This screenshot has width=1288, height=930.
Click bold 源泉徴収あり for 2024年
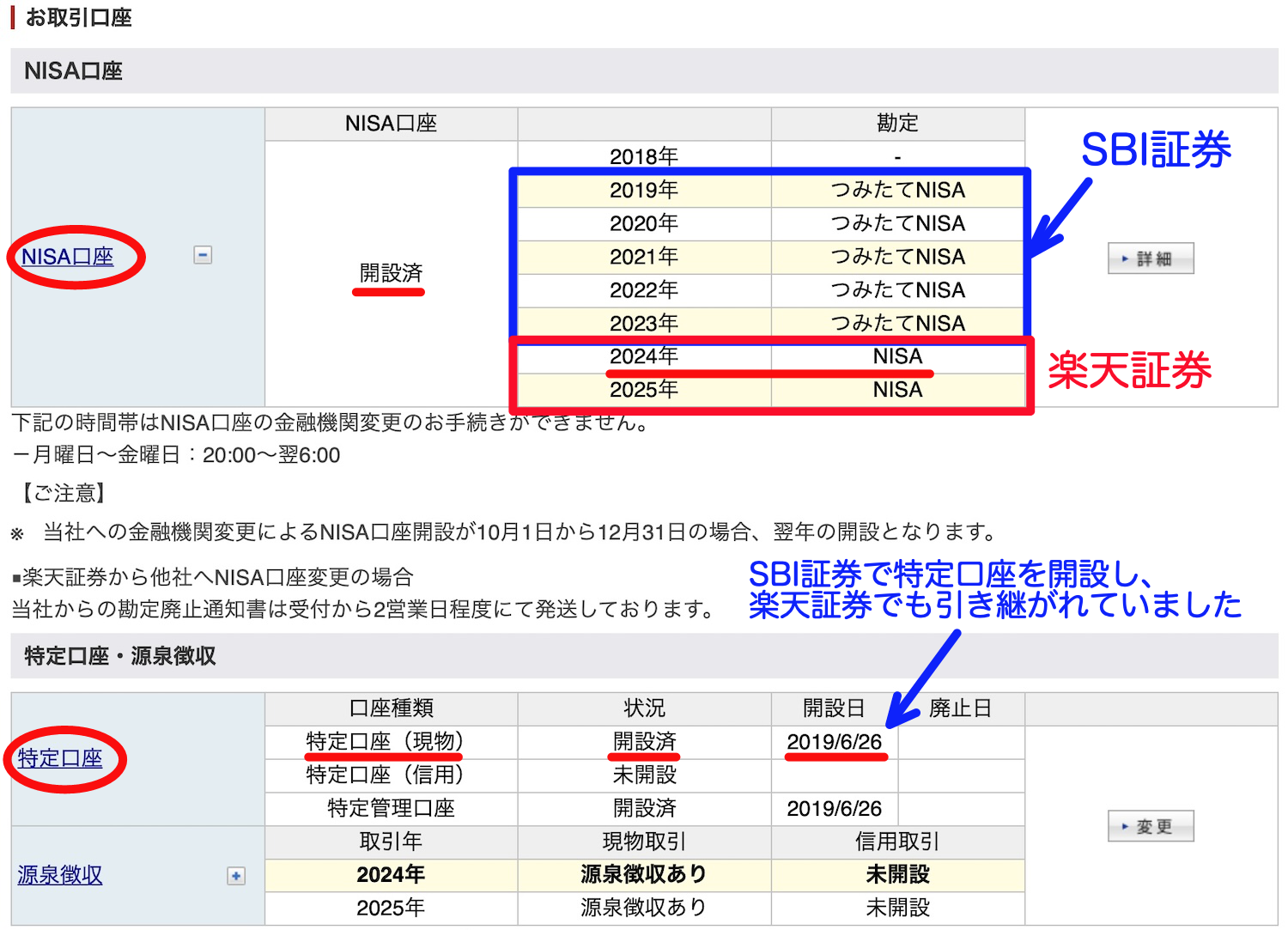645,875
